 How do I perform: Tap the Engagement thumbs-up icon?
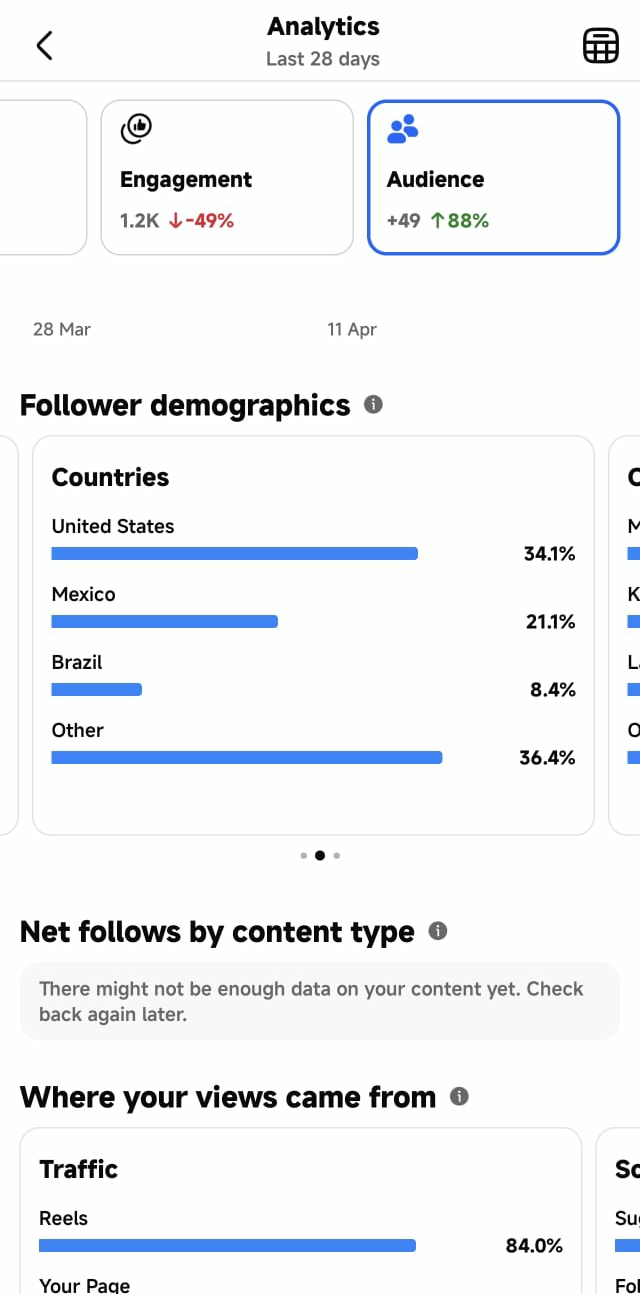(x=135, y=129)
